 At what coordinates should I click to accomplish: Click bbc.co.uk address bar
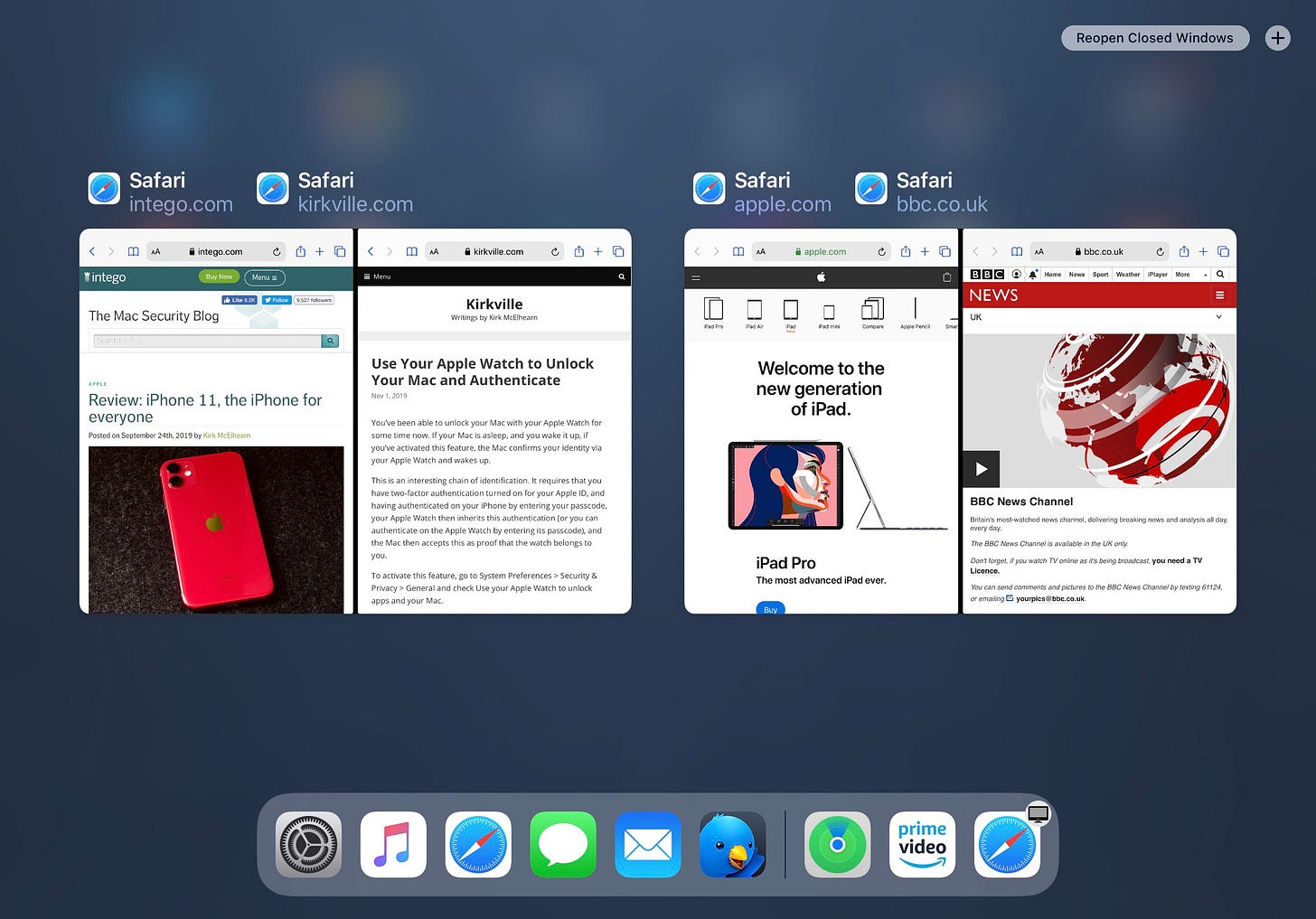point(1099,252)
